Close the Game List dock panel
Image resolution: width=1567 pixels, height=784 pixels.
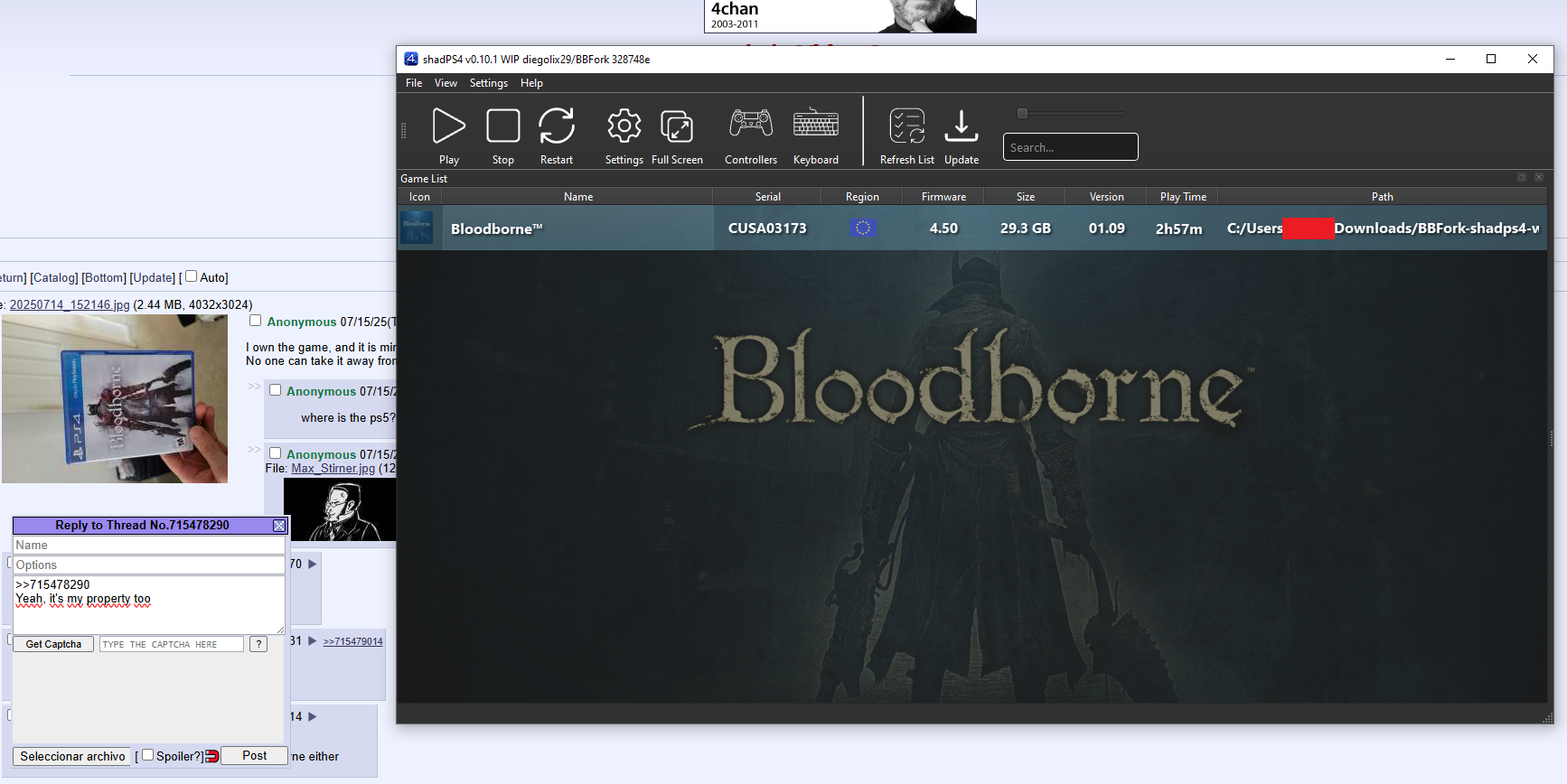[x=1539, y=177]
